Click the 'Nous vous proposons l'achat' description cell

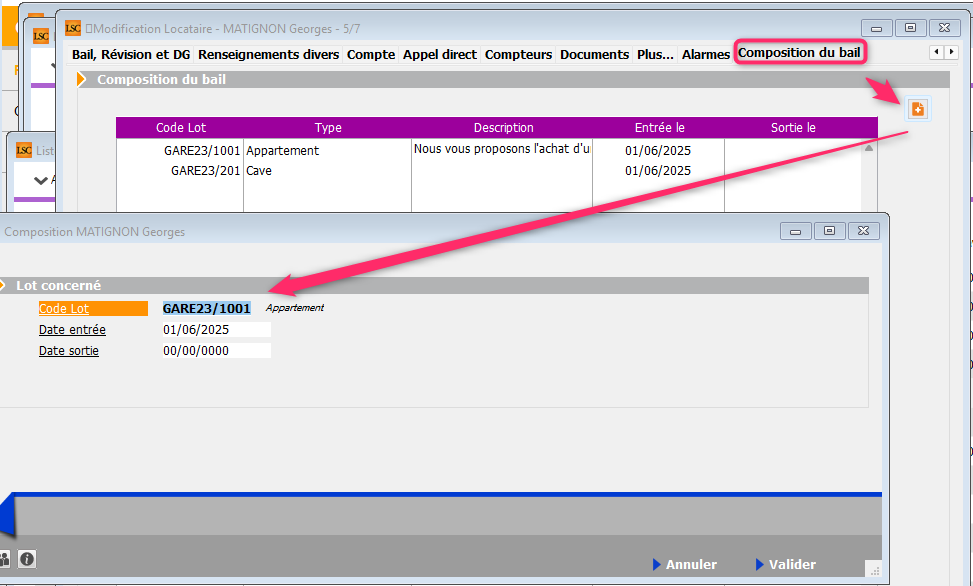click(501, 149)
